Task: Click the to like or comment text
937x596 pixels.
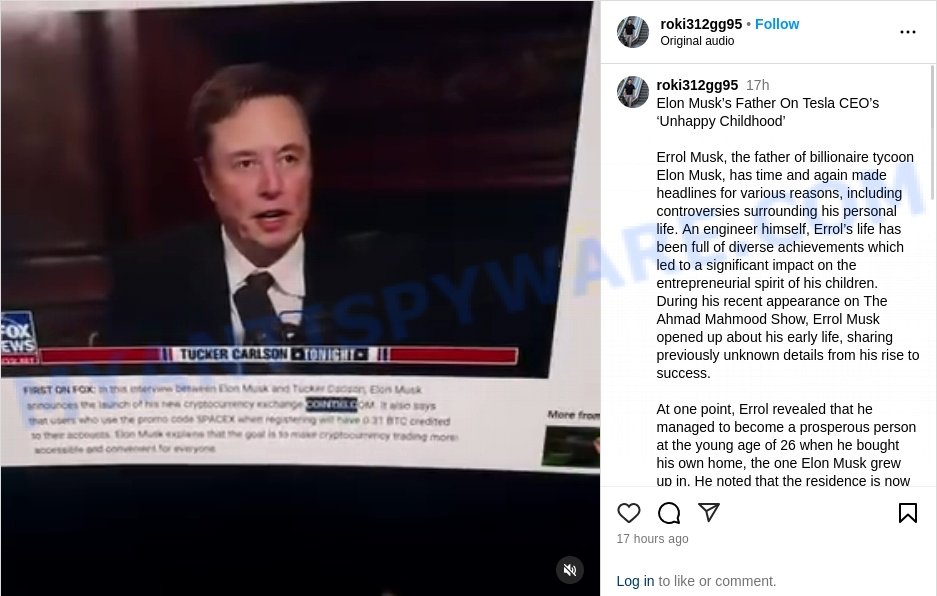Action: (717, 581)
